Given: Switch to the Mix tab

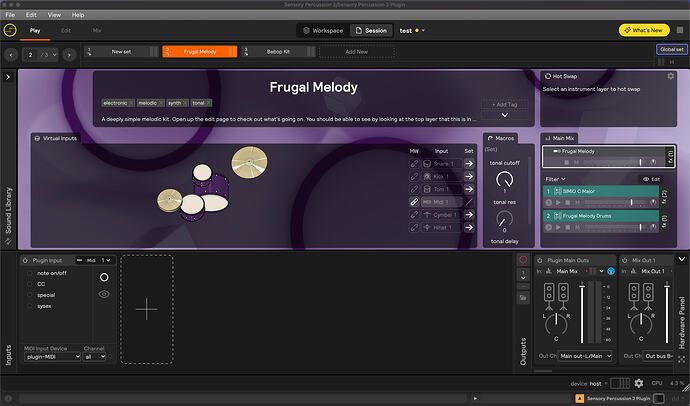Looking at the screenshot, I should tap(97, 30).
